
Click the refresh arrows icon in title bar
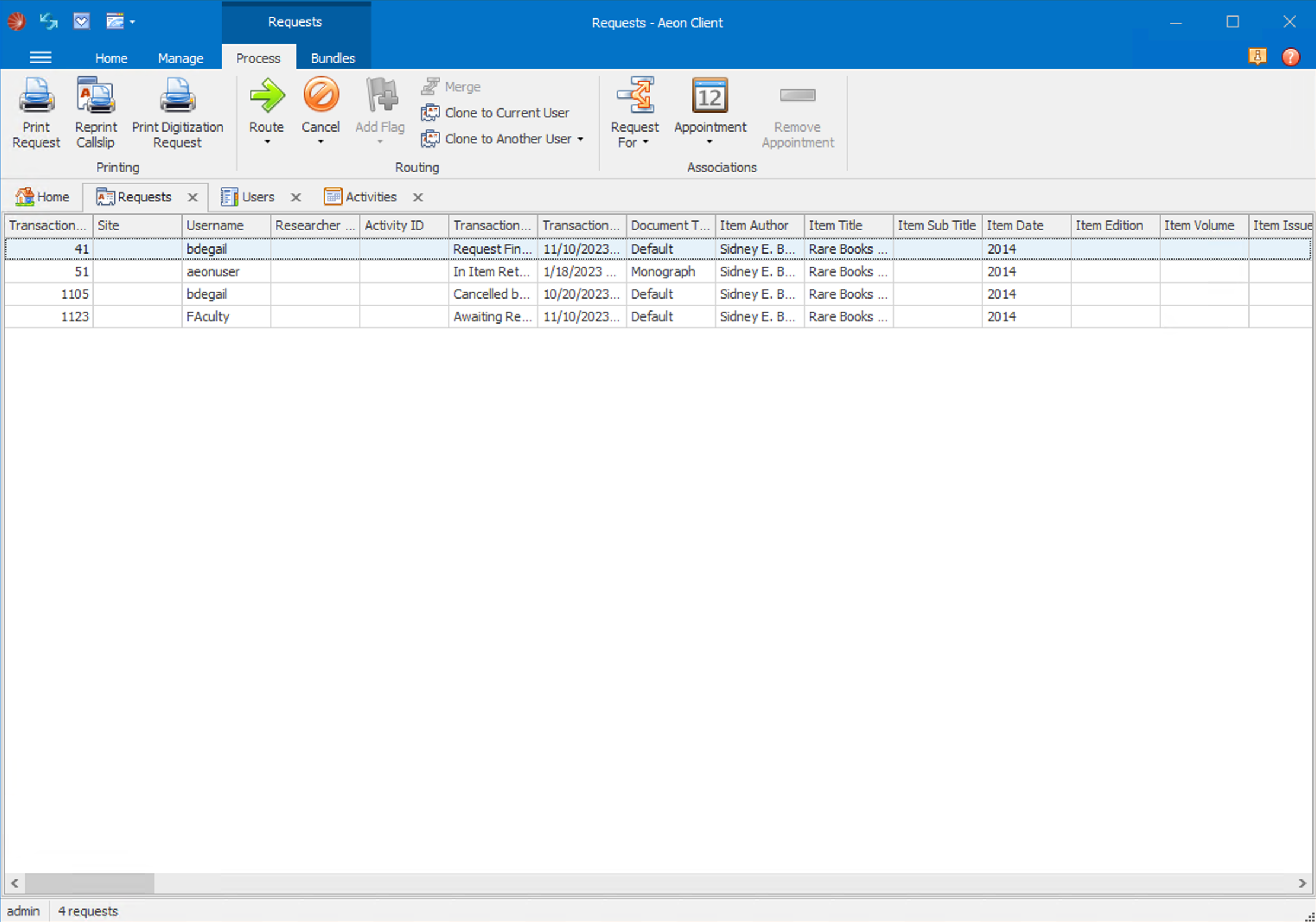point(49,22)
